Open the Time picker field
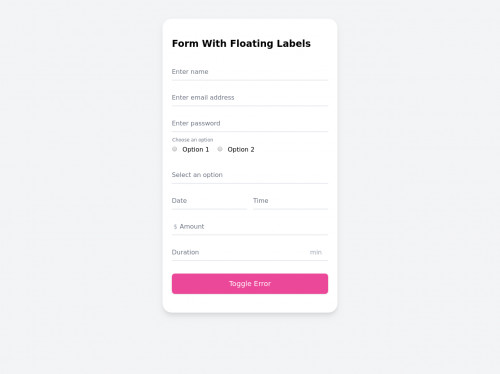 (290, 201)
